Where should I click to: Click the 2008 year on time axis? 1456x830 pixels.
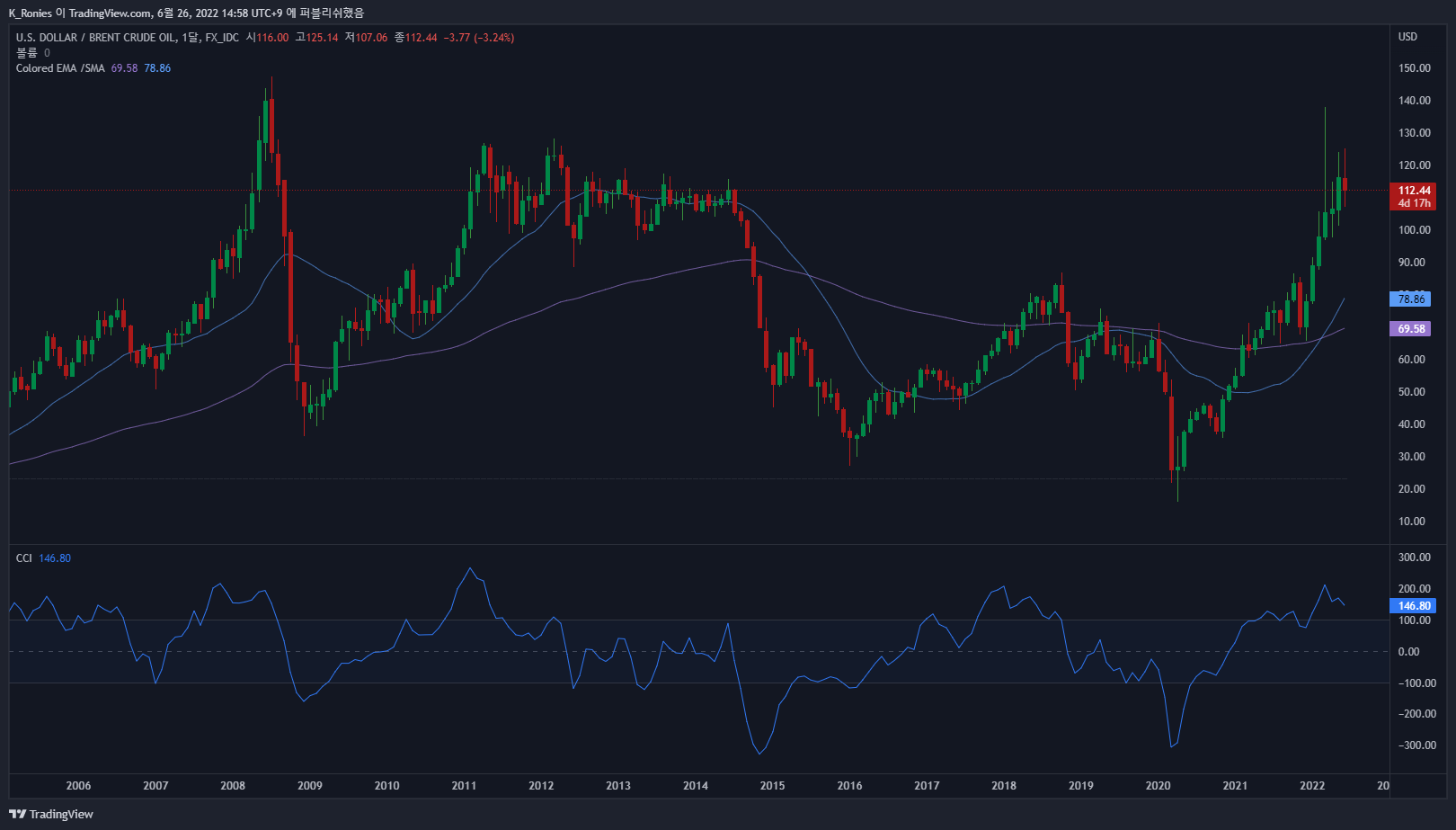coord(233,786)
